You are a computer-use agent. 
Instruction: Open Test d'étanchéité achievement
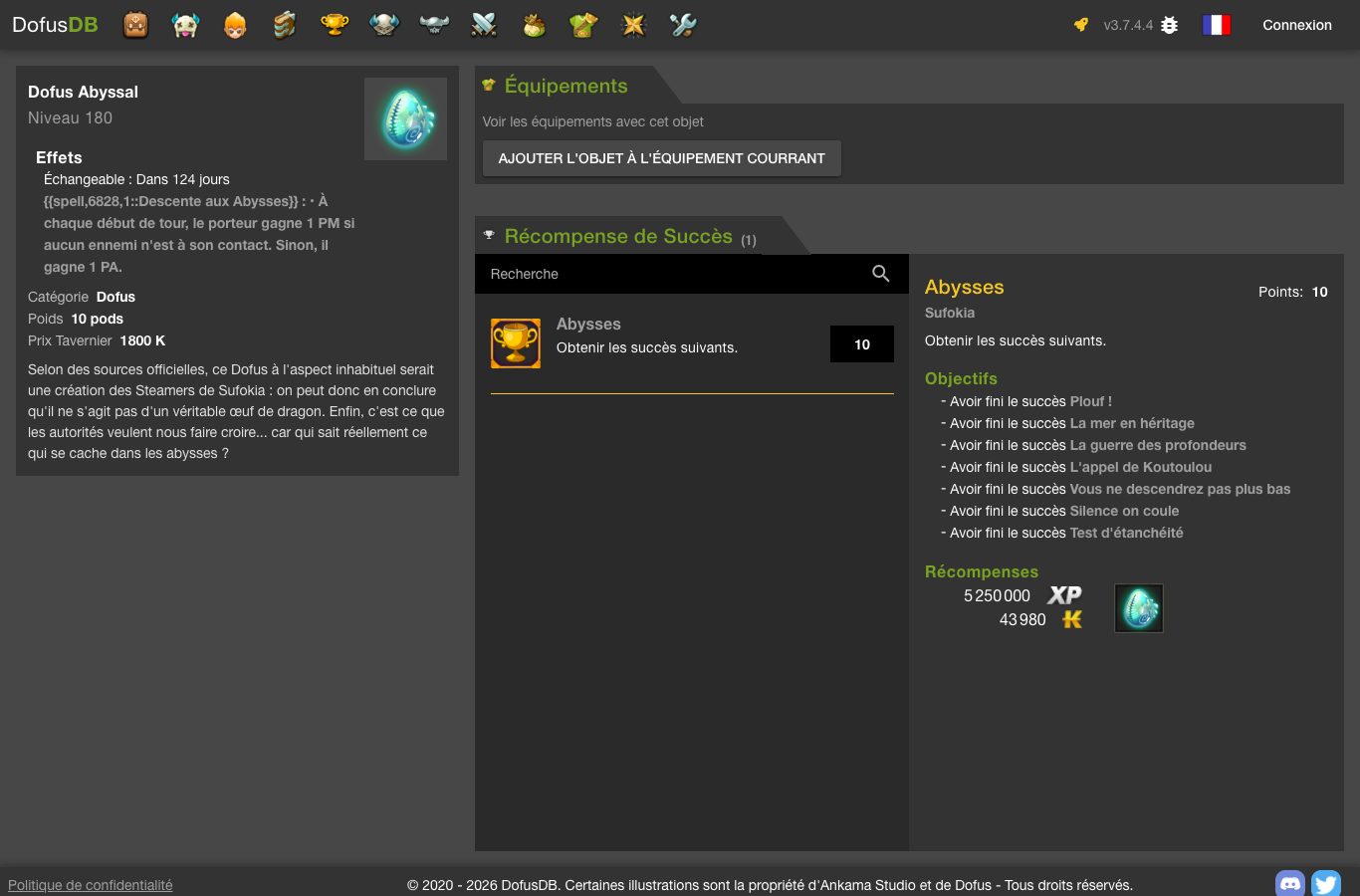(x=1127, y=533)
